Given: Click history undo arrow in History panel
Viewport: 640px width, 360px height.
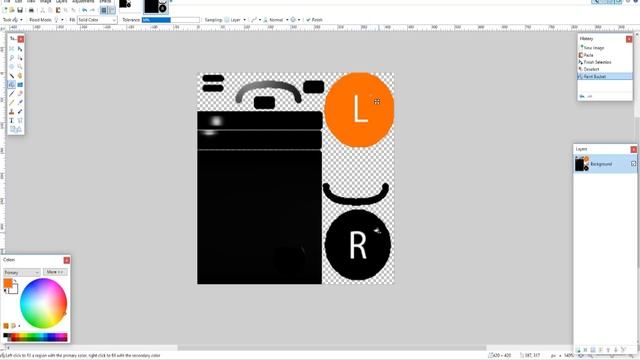Looking at the screenshot, I should click(582, 96).
